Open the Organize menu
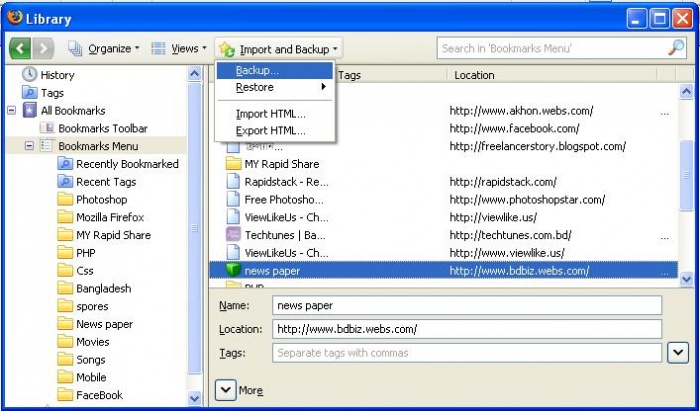 [x=104, y=49]
